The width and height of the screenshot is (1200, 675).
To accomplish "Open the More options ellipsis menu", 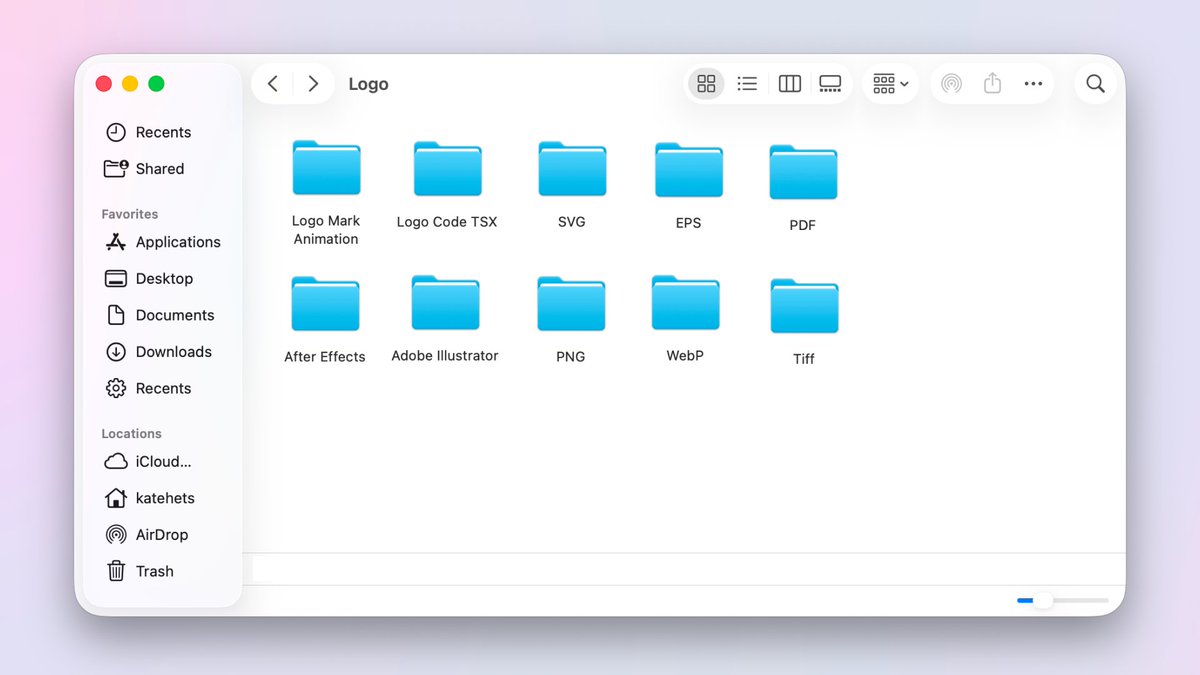I will [1033, 83].
